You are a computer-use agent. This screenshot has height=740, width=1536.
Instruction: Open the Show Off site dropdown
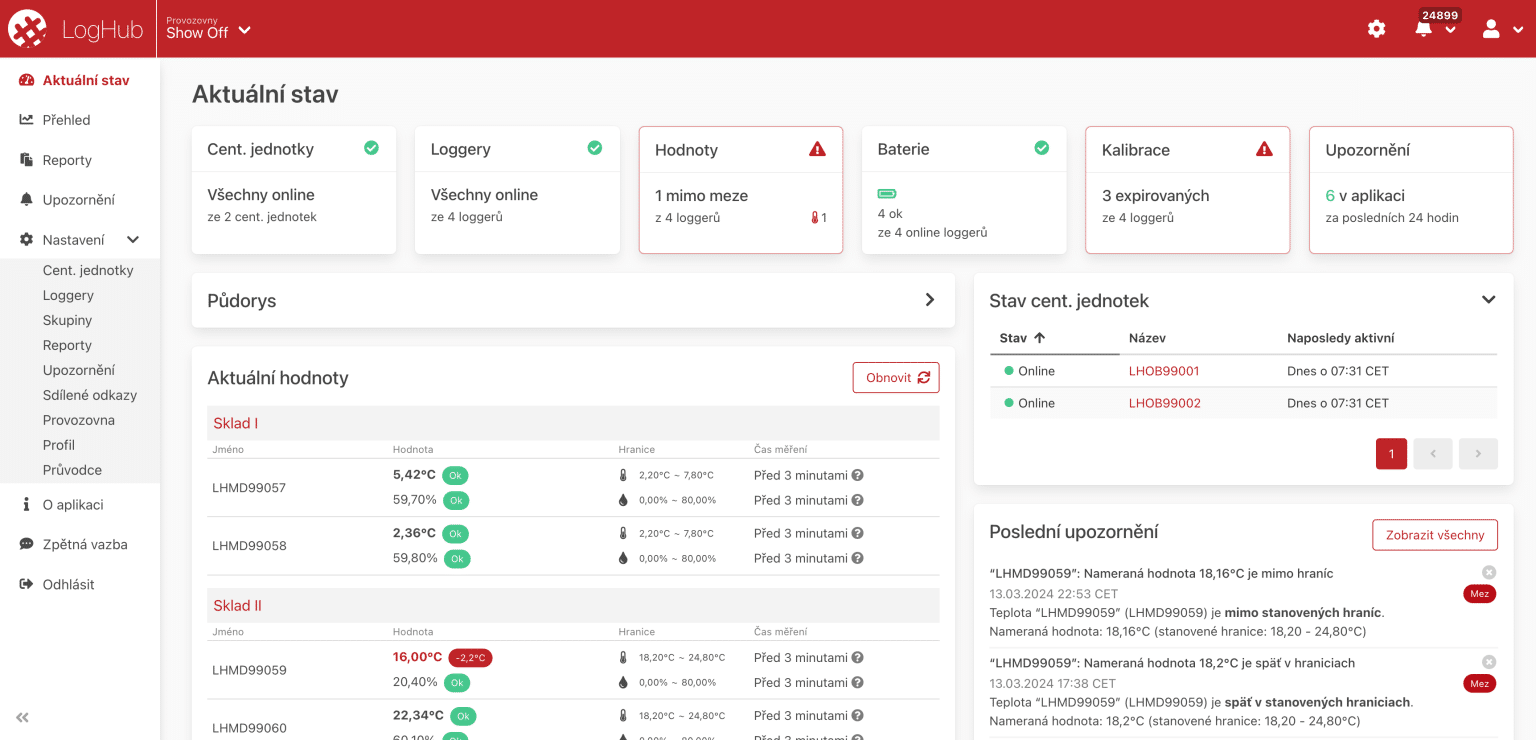pyautogui.click(x=208, y=29)
